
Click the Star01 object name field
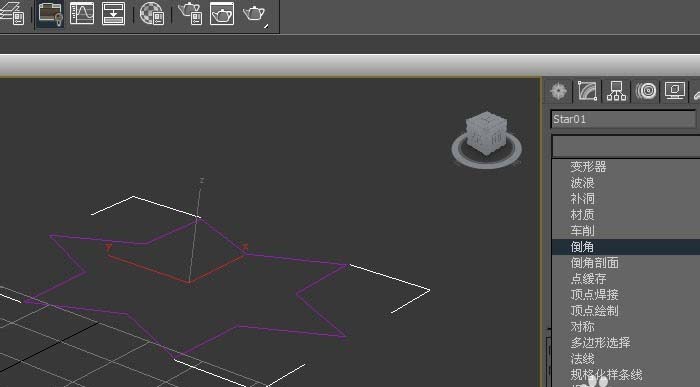(x=623, y=119)
